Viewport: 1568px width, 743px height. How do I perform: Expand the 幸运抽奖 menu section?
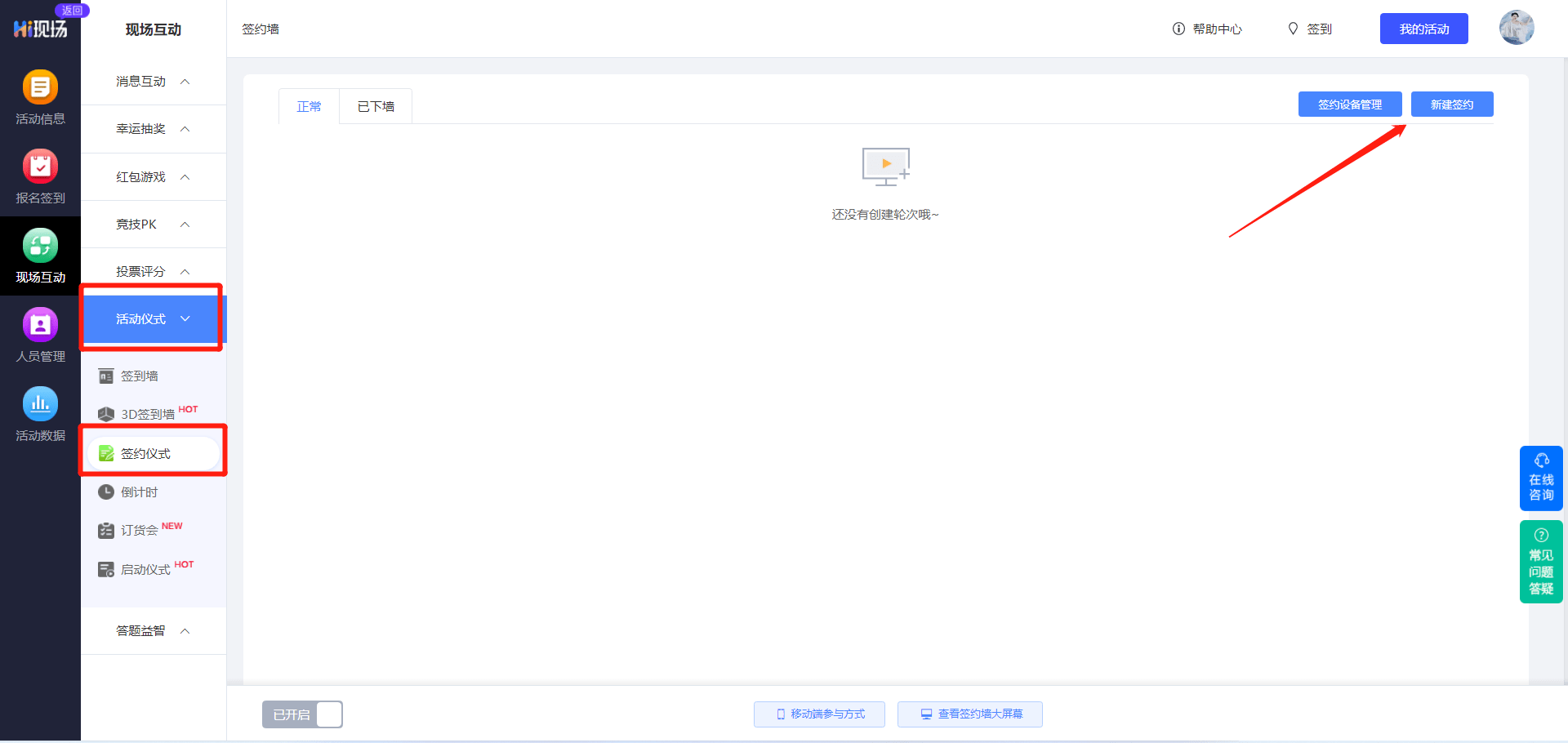pos(153,129)
